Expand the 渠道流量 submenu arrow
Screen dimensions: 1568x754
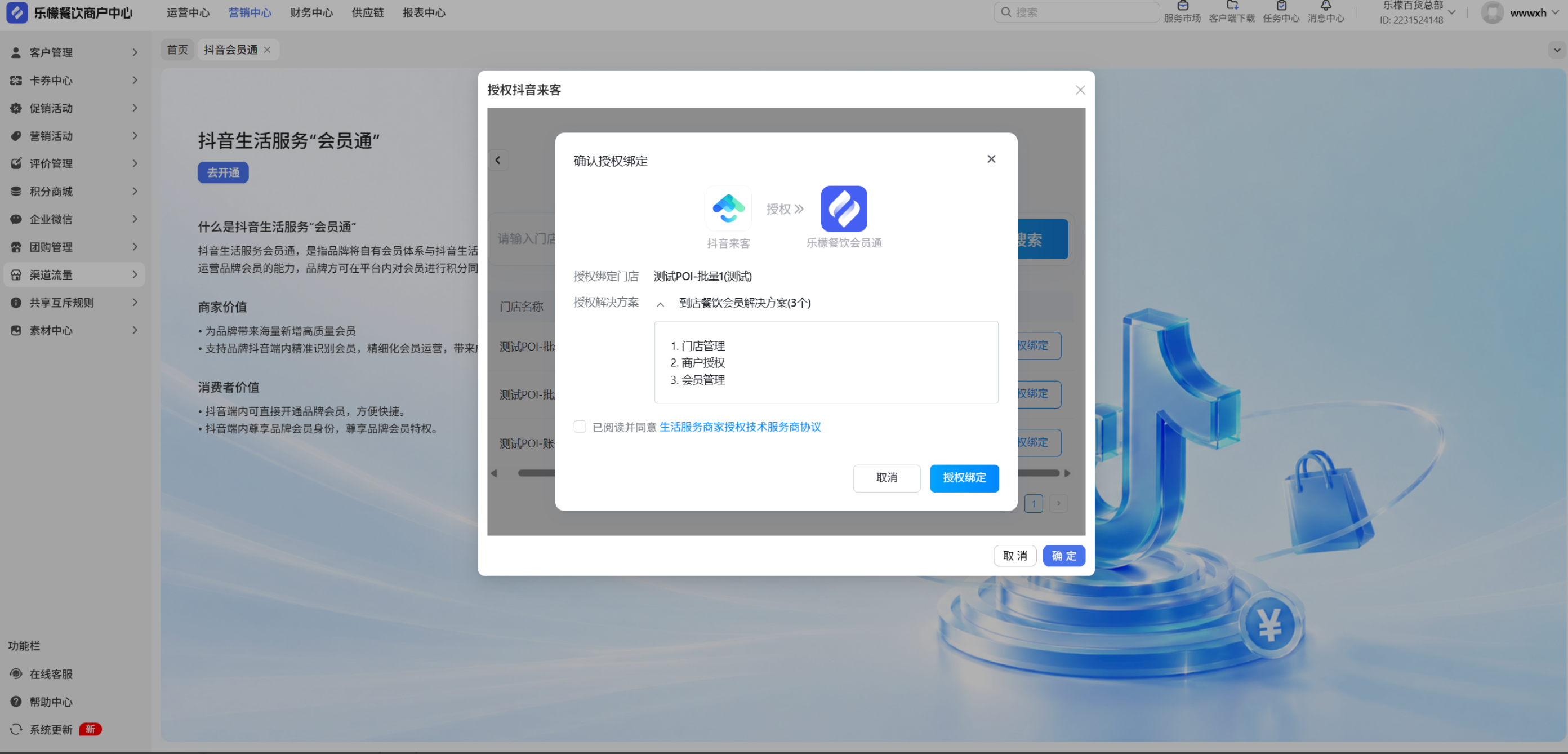(x=135, y=274)
